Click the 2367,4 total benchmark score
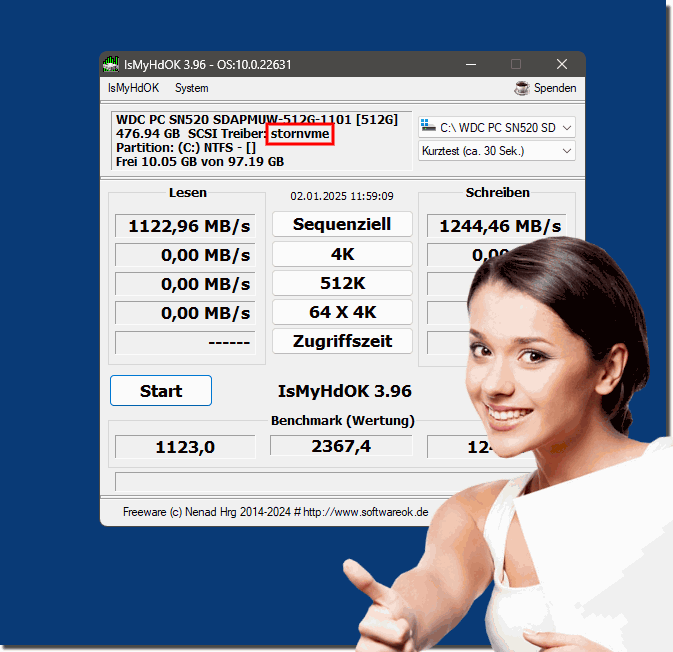This screenshot has width=673, height=652. (341, 446)
